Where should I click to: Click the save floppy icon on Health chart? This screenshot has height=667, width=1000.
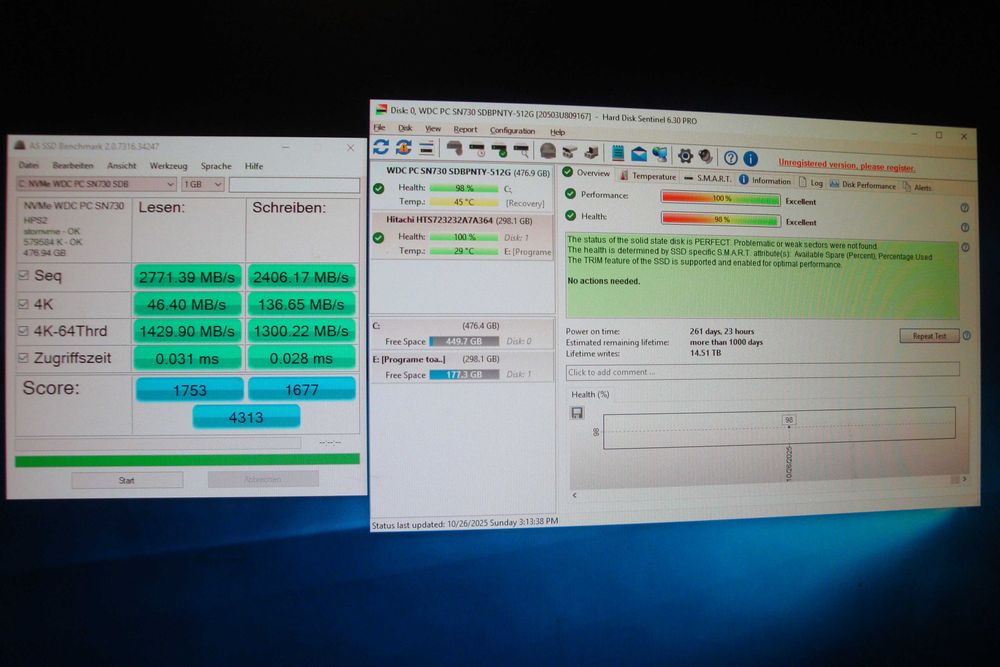(x=577, y=413)
